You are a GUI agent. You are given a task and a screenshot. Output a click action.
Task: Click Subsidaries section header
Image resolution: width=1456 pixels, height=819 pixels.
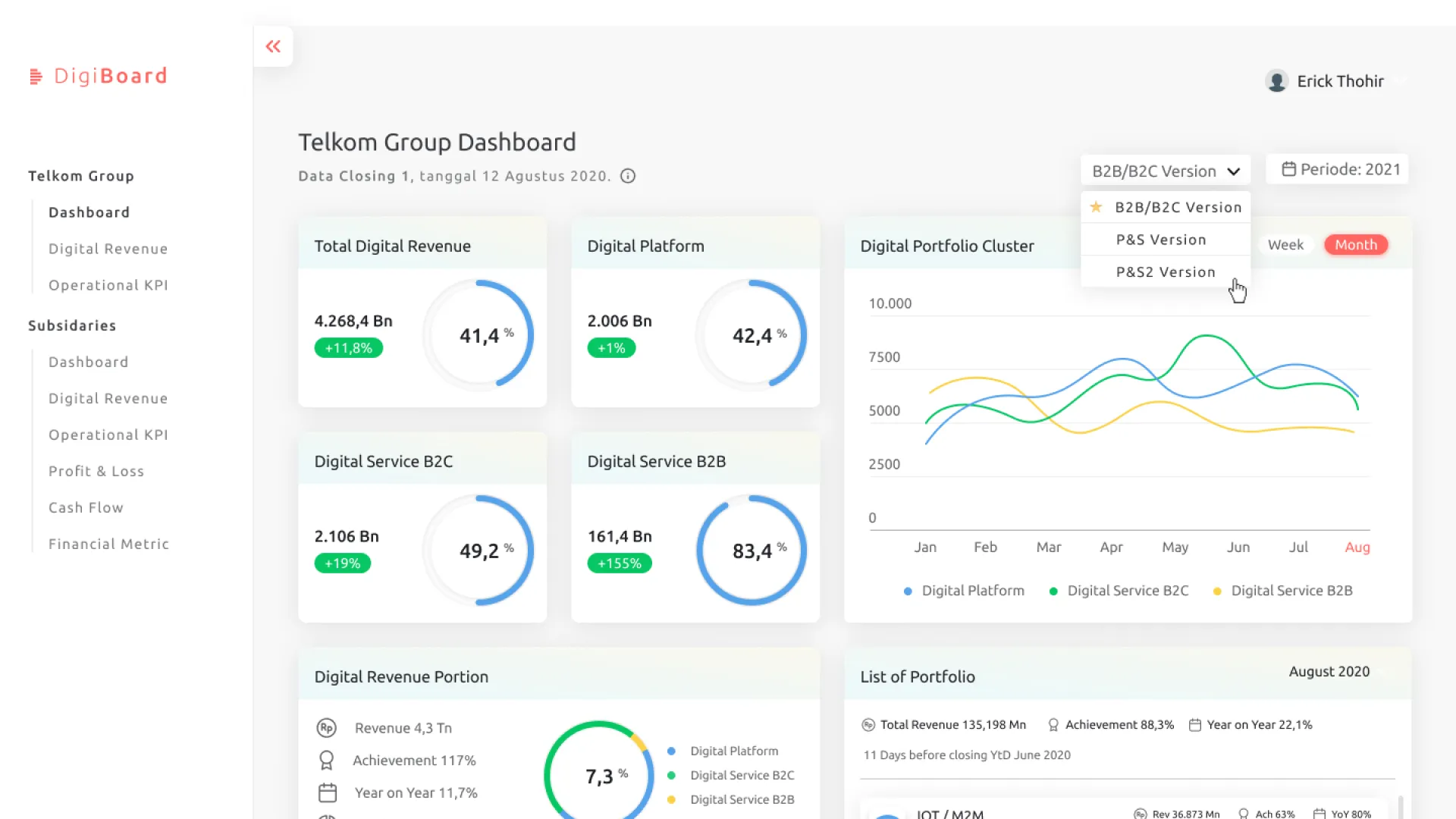point(72,325)
